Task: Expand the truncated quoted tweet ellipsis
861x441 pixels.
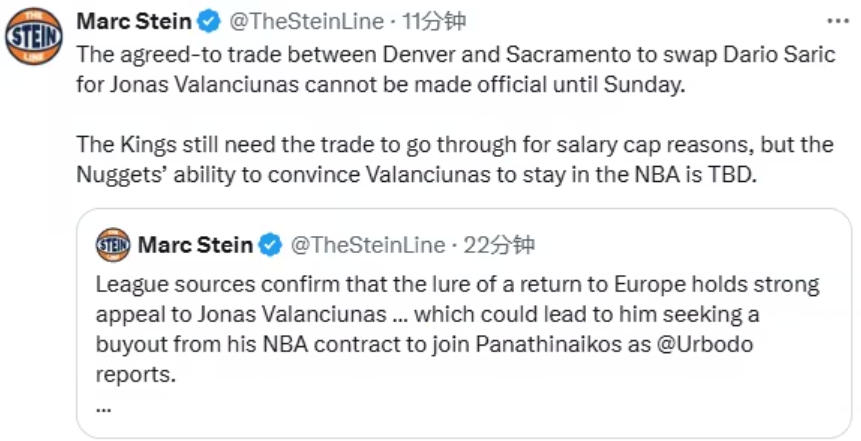Action: point(104,408)
